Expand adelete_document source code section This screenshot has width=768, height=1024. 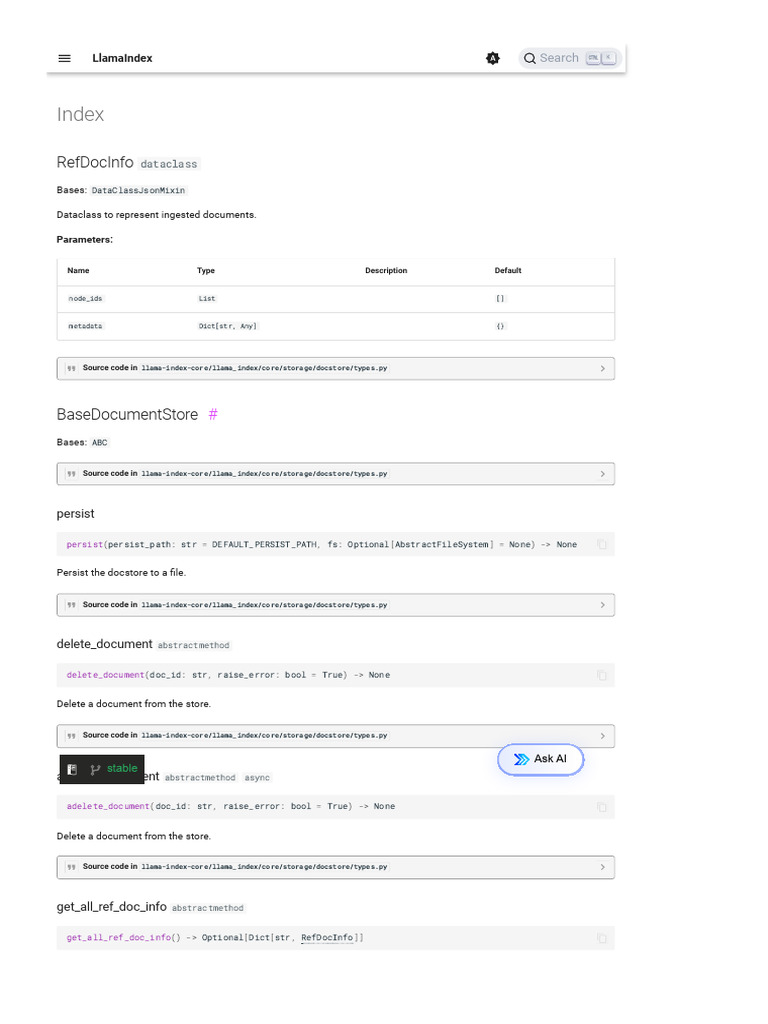(335, 867)
